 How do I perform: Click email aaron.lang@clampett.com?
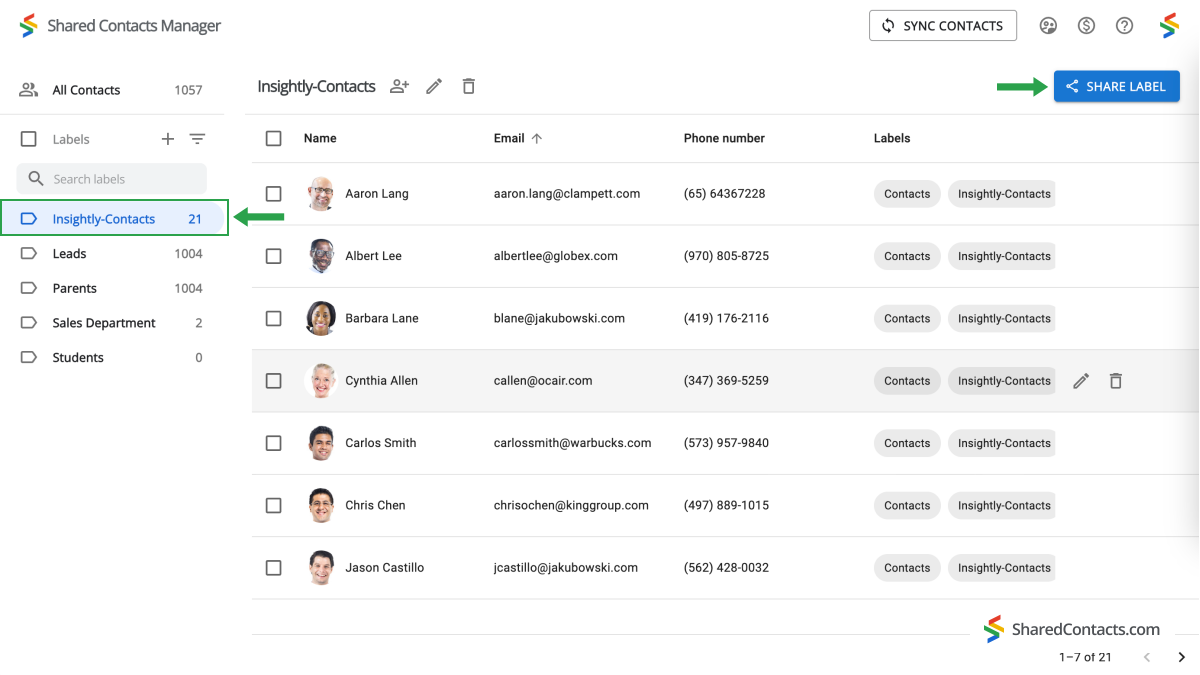click(567, 194)
